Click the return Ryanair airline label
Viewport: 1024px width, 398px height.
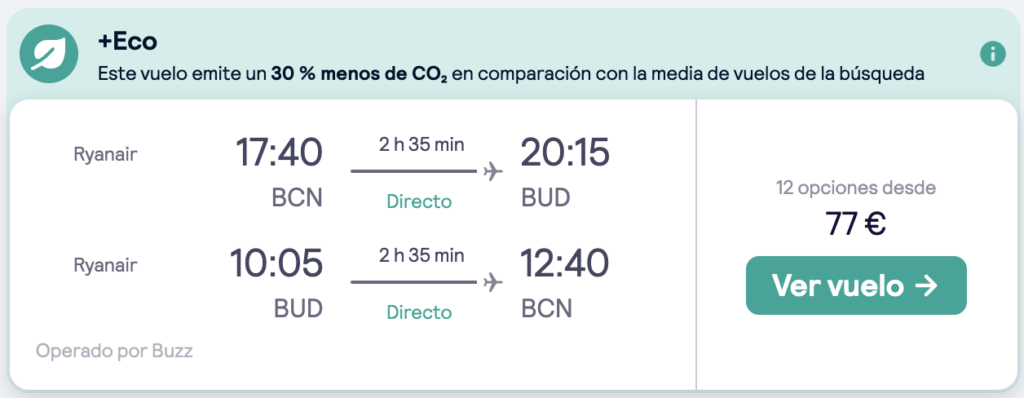pos(105,265)
